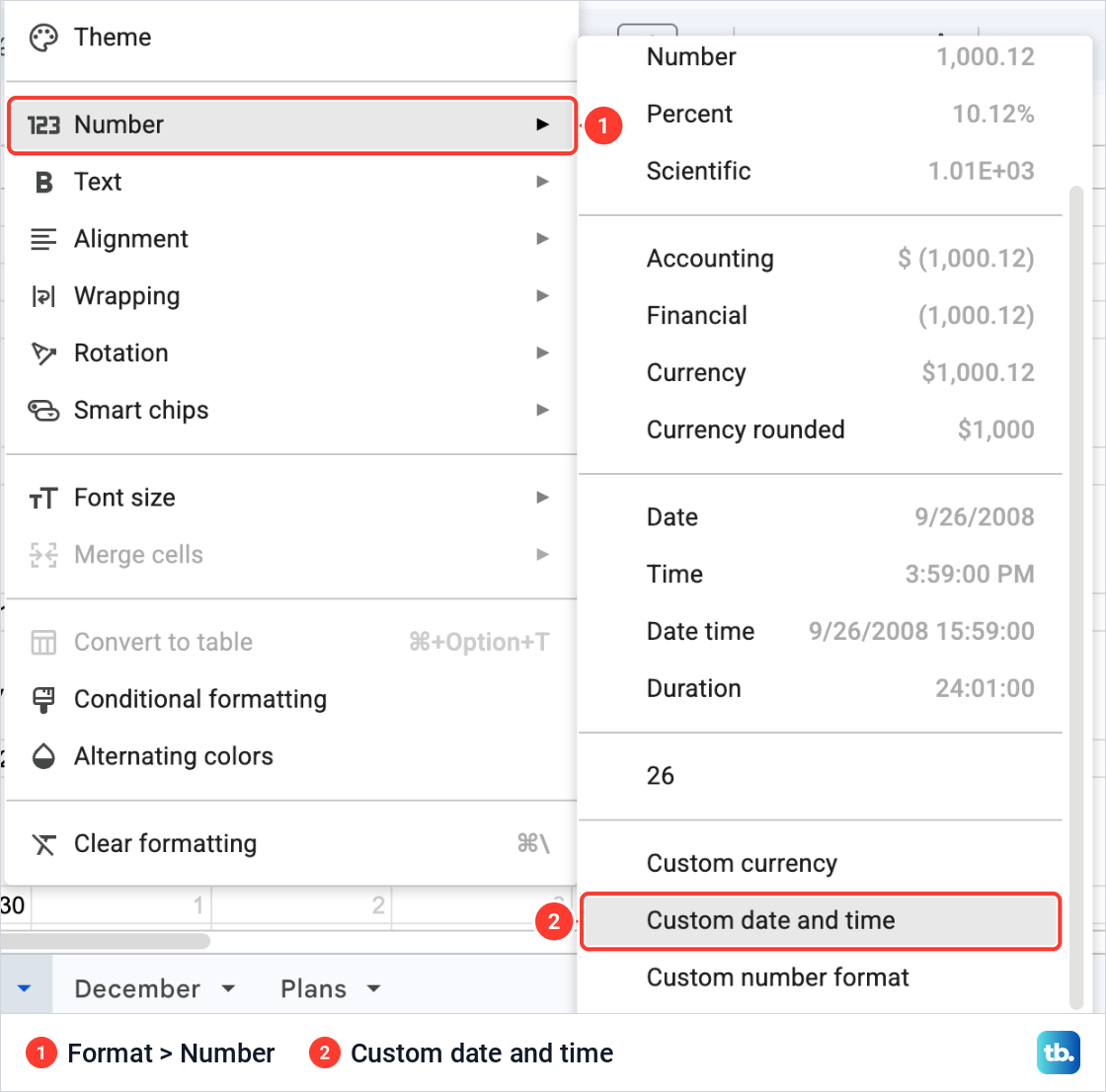Expand the Wrapping submenu arrow

click(542, 296)
